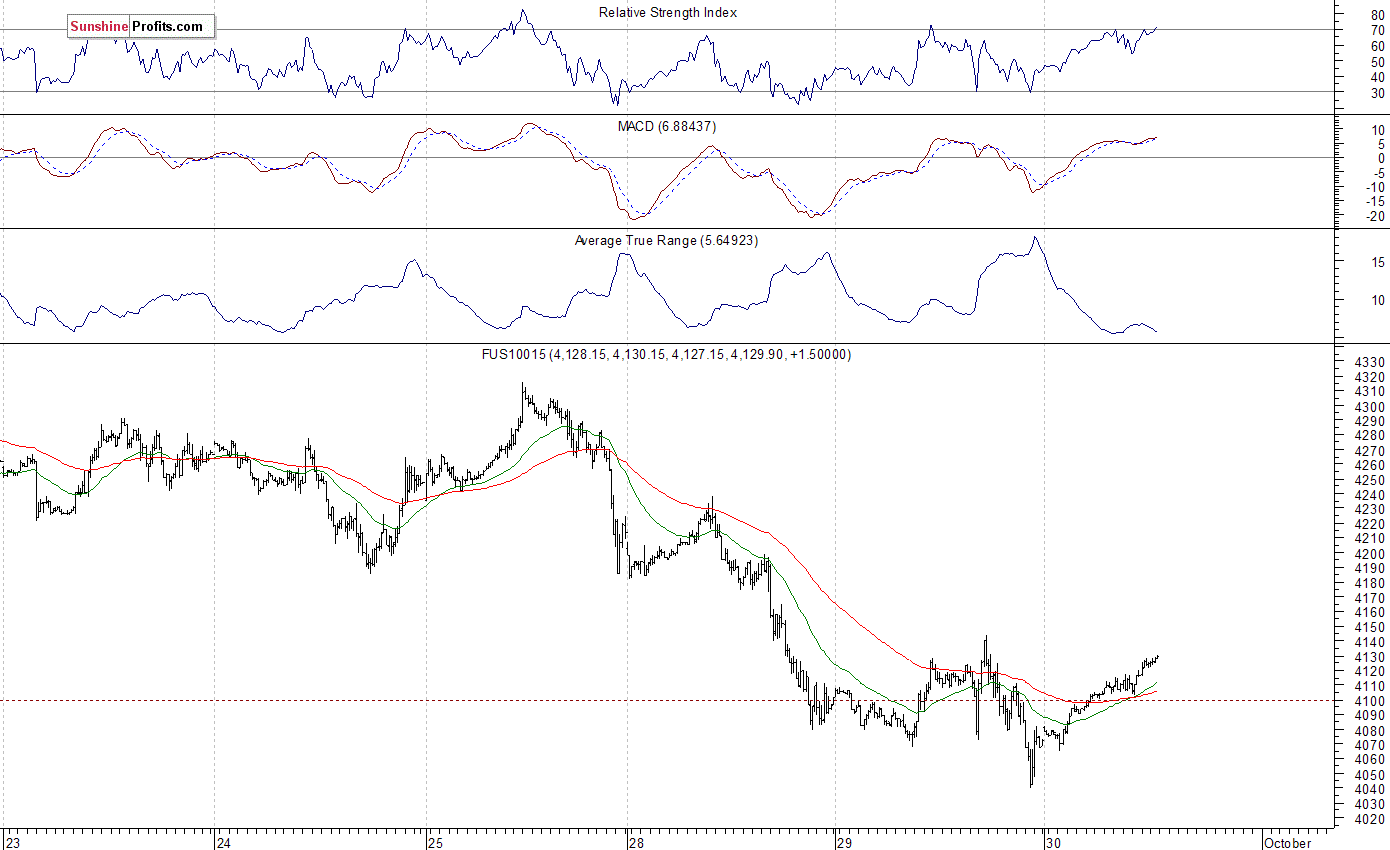
Task: Click the MACD axis value -20
Action: (x=1375, y=216)
